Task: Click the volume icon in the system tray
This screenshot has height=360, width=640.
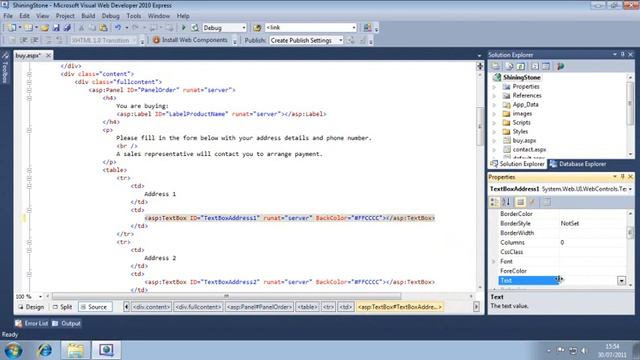Action: (x=584, y=350)
